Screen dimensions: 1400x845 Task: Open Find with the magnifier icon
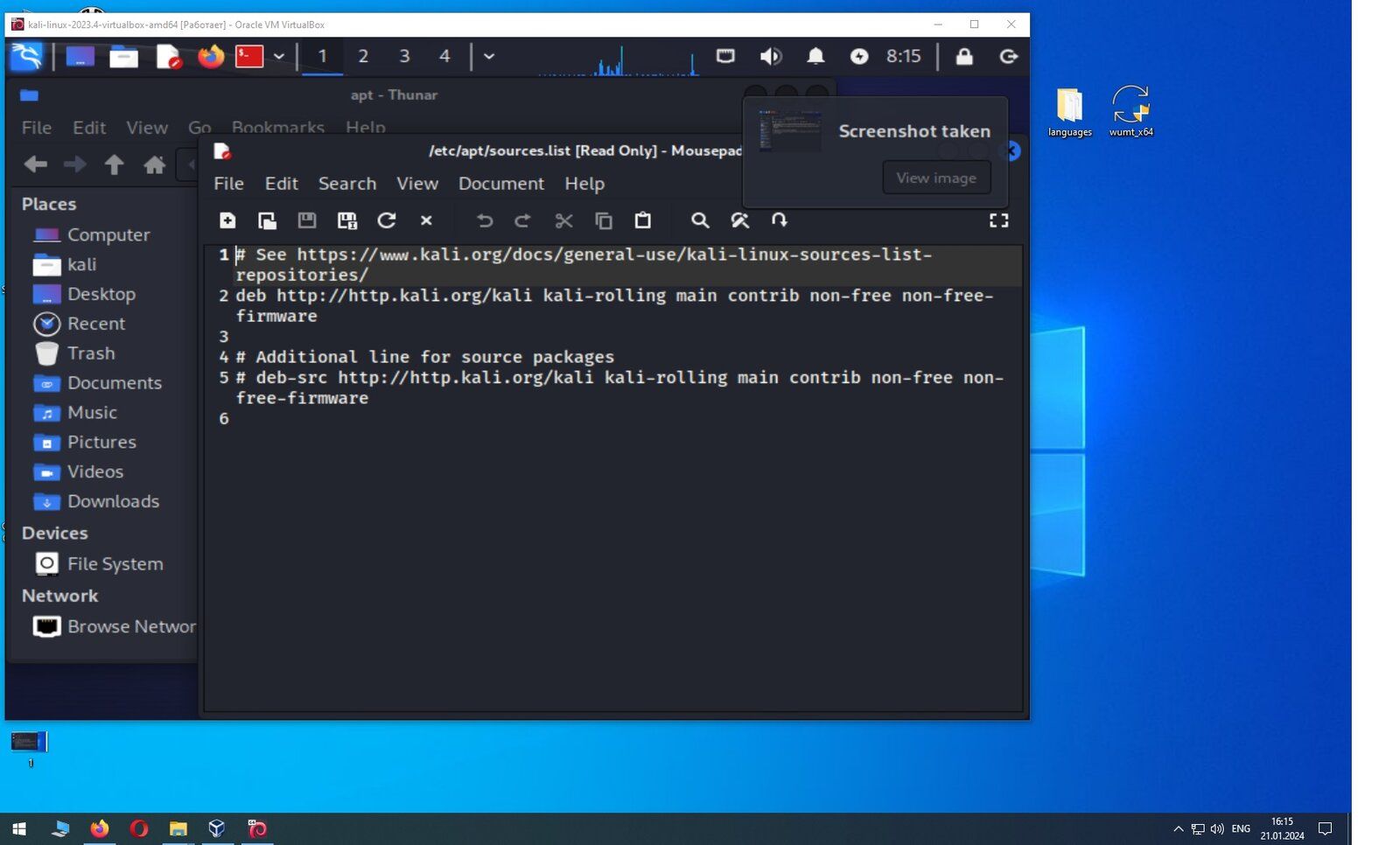pos(700,220)
